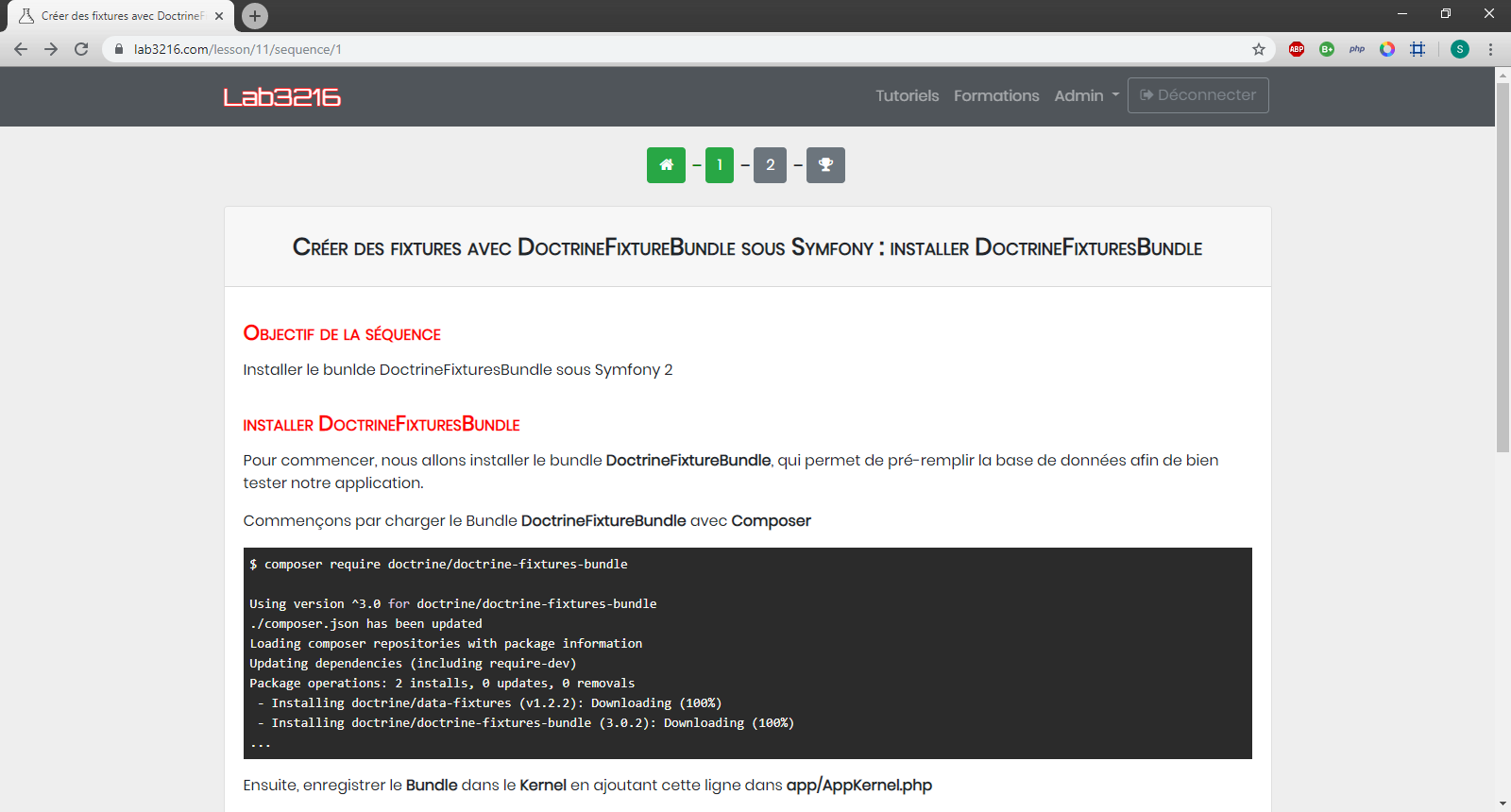Click the home icon in lesson navigation
Image resolution: width=1511 pixels, height=812 pixels.
coord(666,165)
